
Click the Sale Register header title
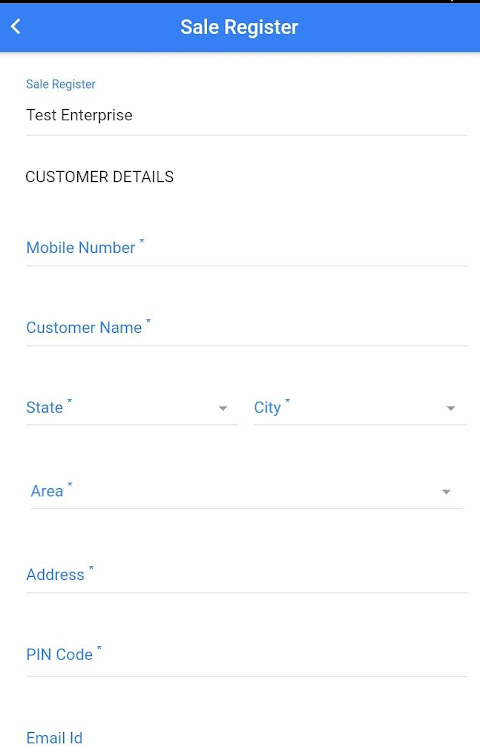[x=239, y=27]
